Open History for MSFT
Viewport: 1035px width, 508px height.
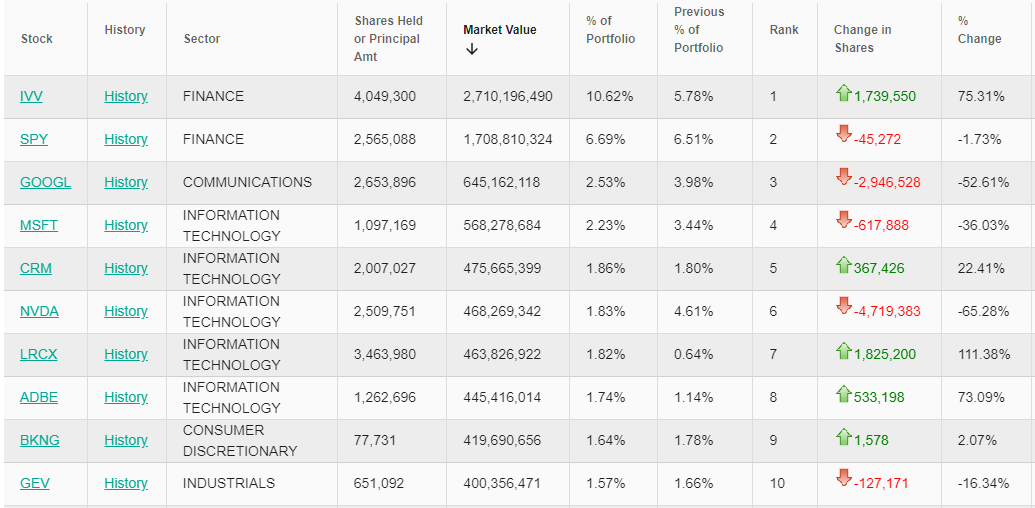point(126,225)
